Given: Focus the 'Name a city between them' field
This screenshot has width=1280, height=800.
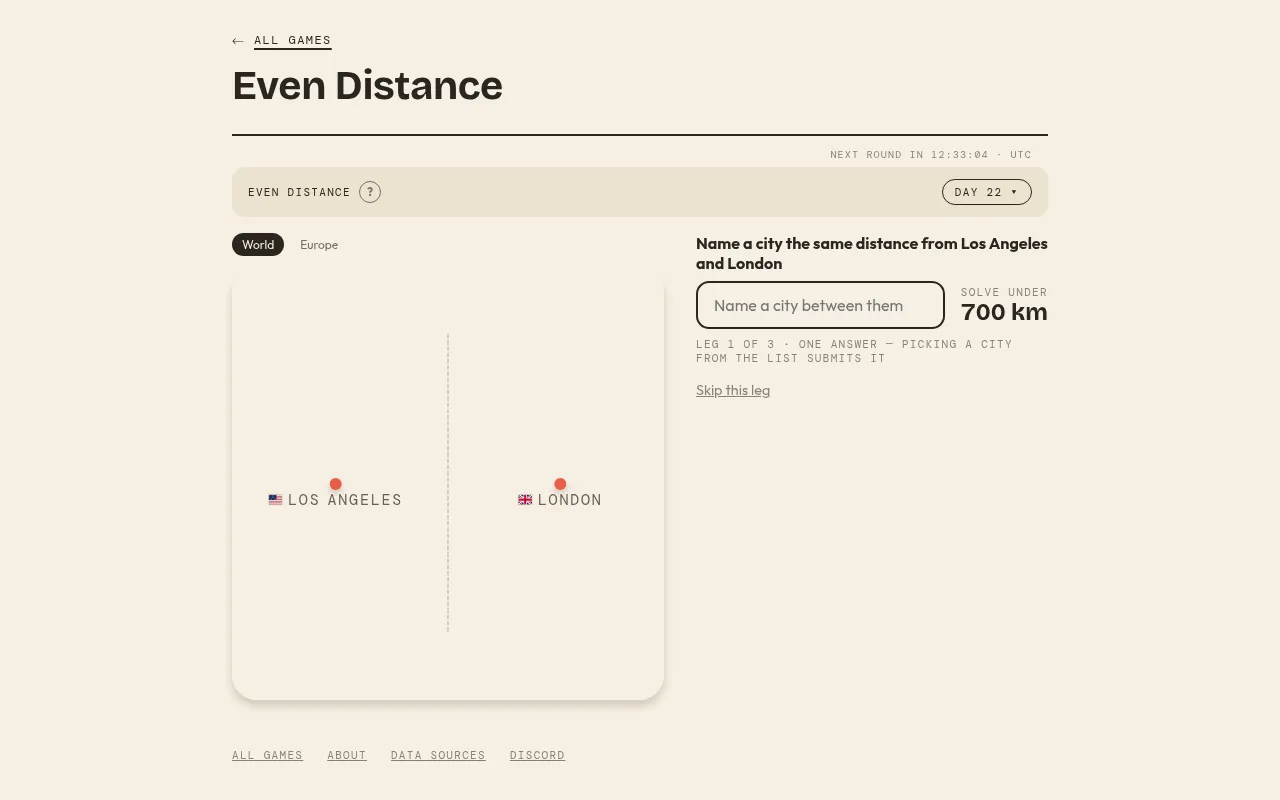Looking at the screenshot, I should pyautogui.click(x=820, y=305).
